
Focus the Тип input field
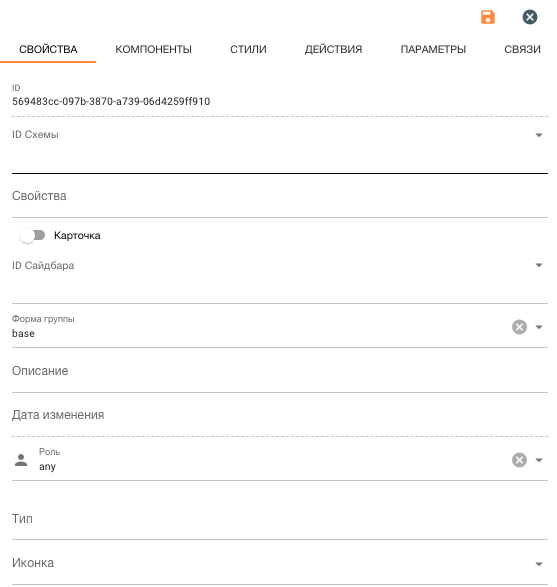[x=280, y=519]
